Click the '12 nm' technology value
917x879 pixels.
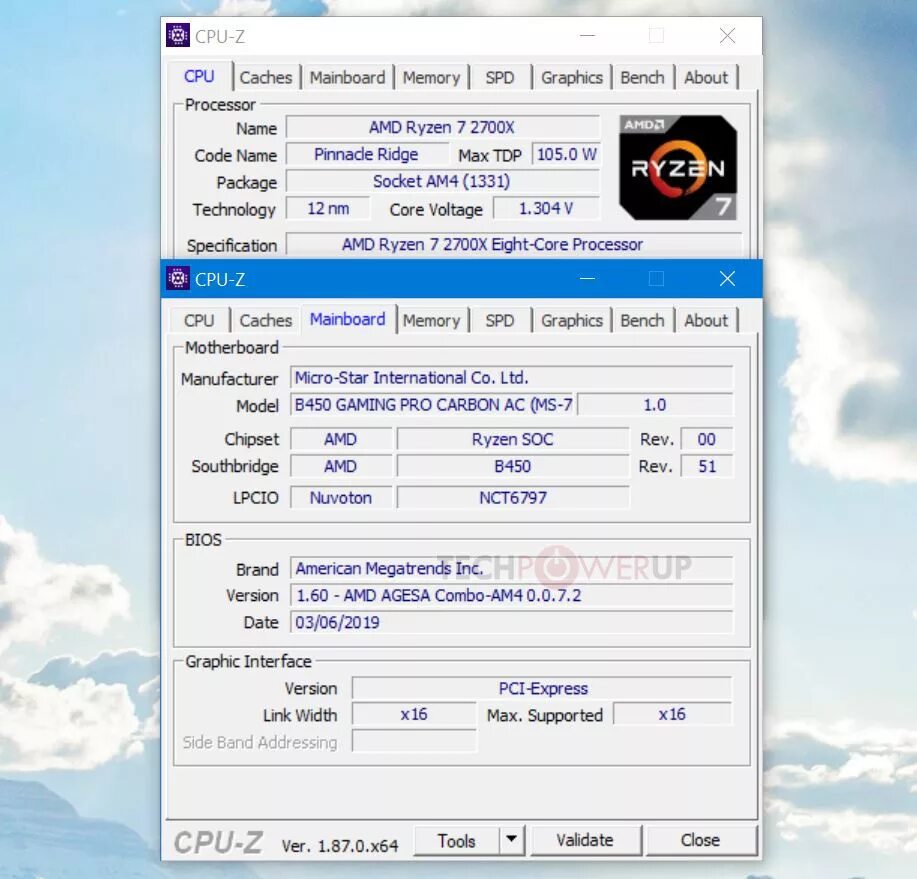pos(328,208)
